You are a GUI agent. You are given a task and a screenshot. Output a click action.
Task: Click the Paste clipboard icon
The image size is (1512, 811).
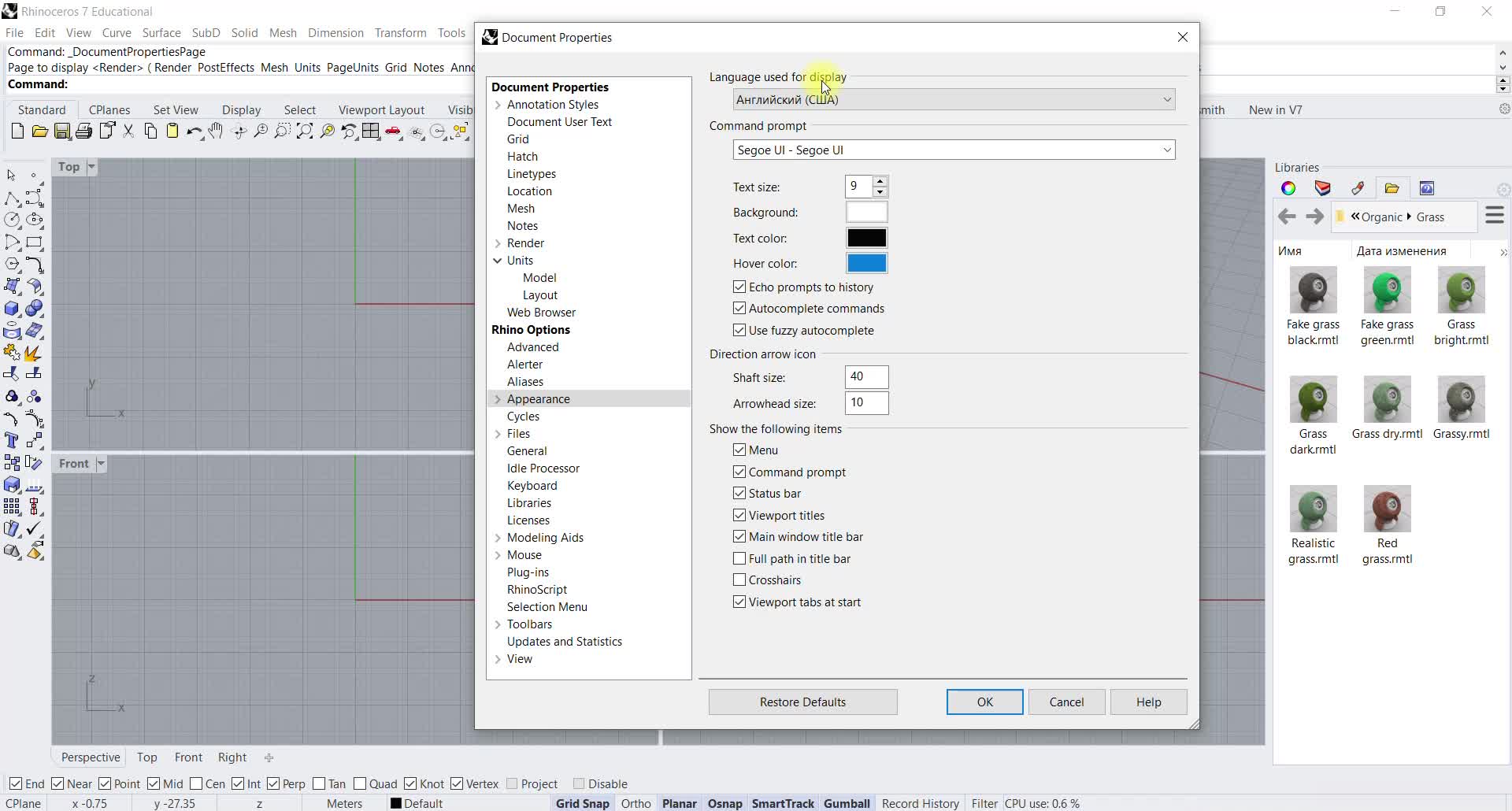(172, 131)
